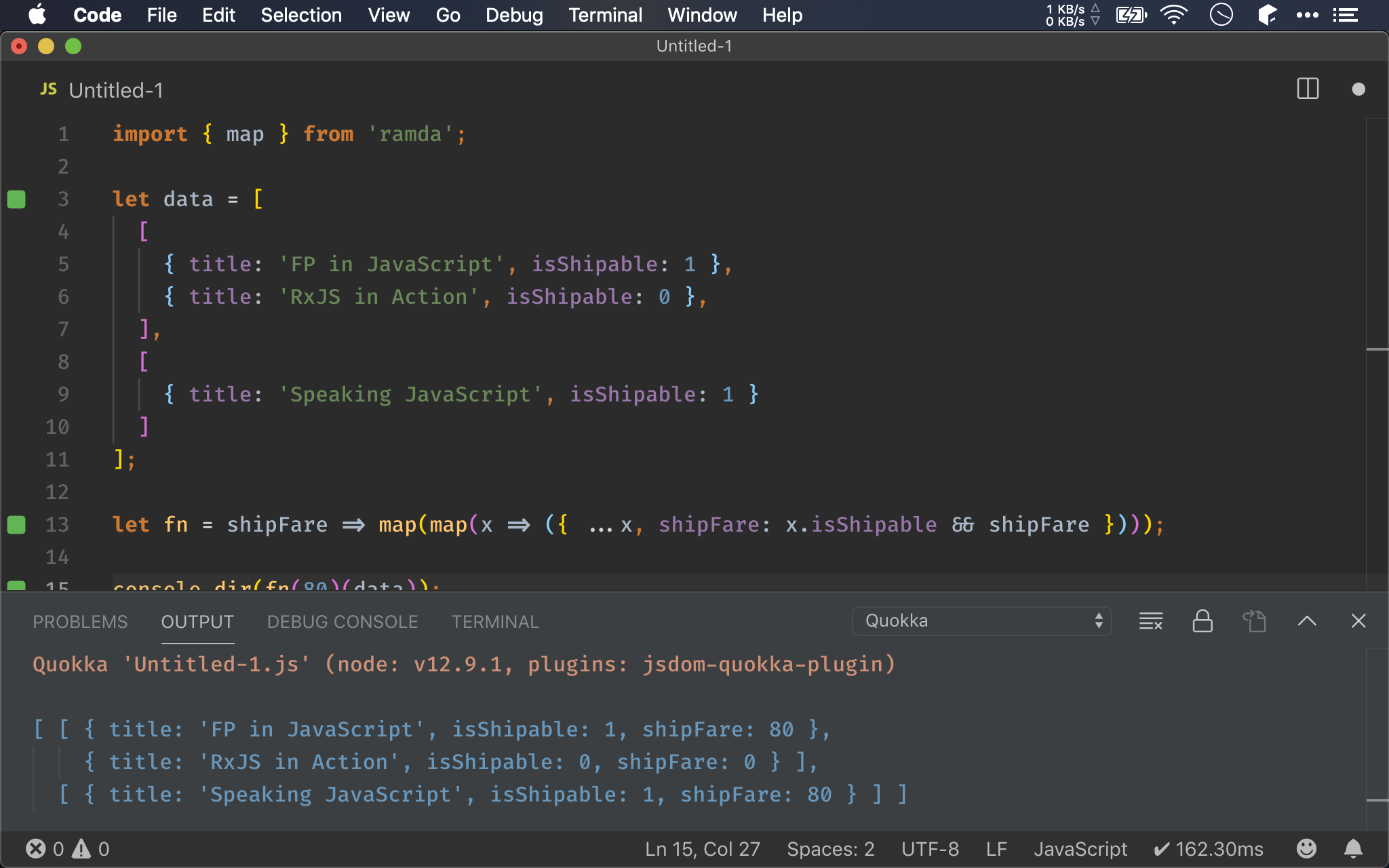
Task: Click the split editor icon
Action: 1308,89
